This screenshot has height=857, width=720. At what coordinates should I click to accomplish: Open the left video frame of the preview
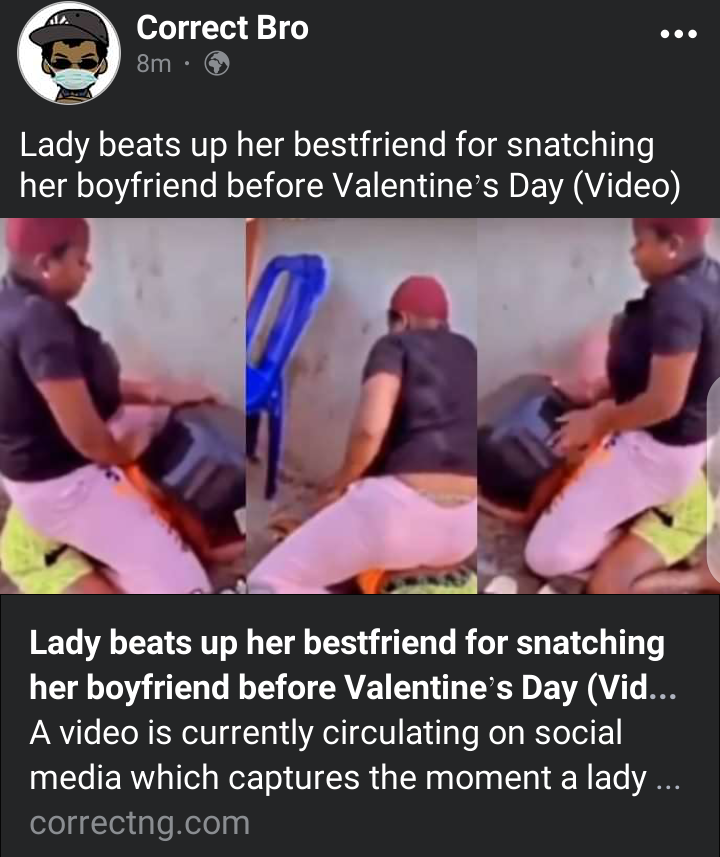click(x=122, y=406)
